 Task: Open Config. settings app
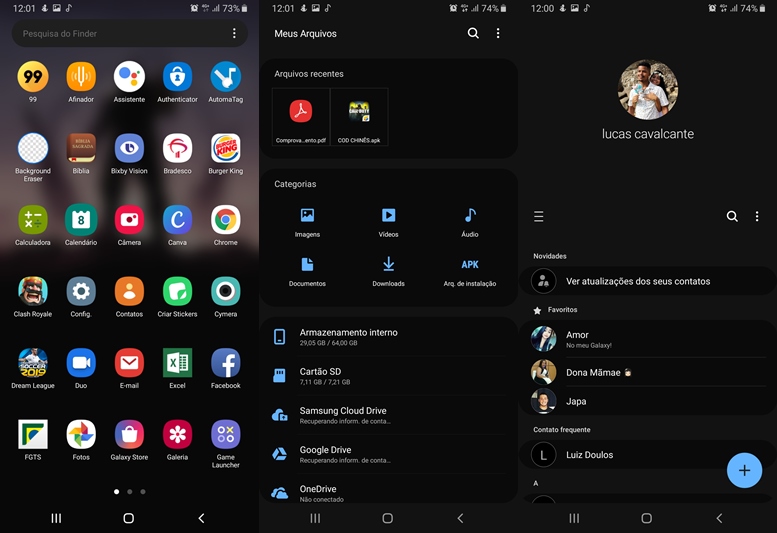(81, 291)
